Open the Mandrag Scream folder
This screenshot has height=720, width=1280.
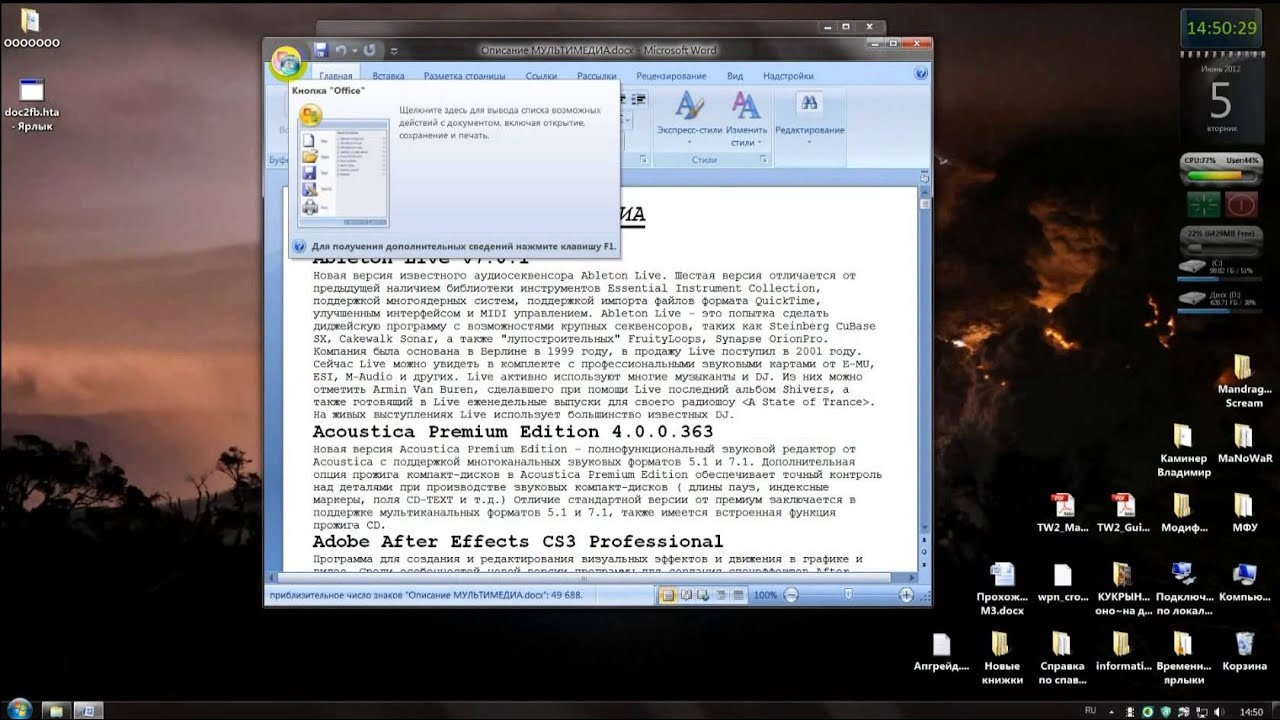[x=1244, y=381]
